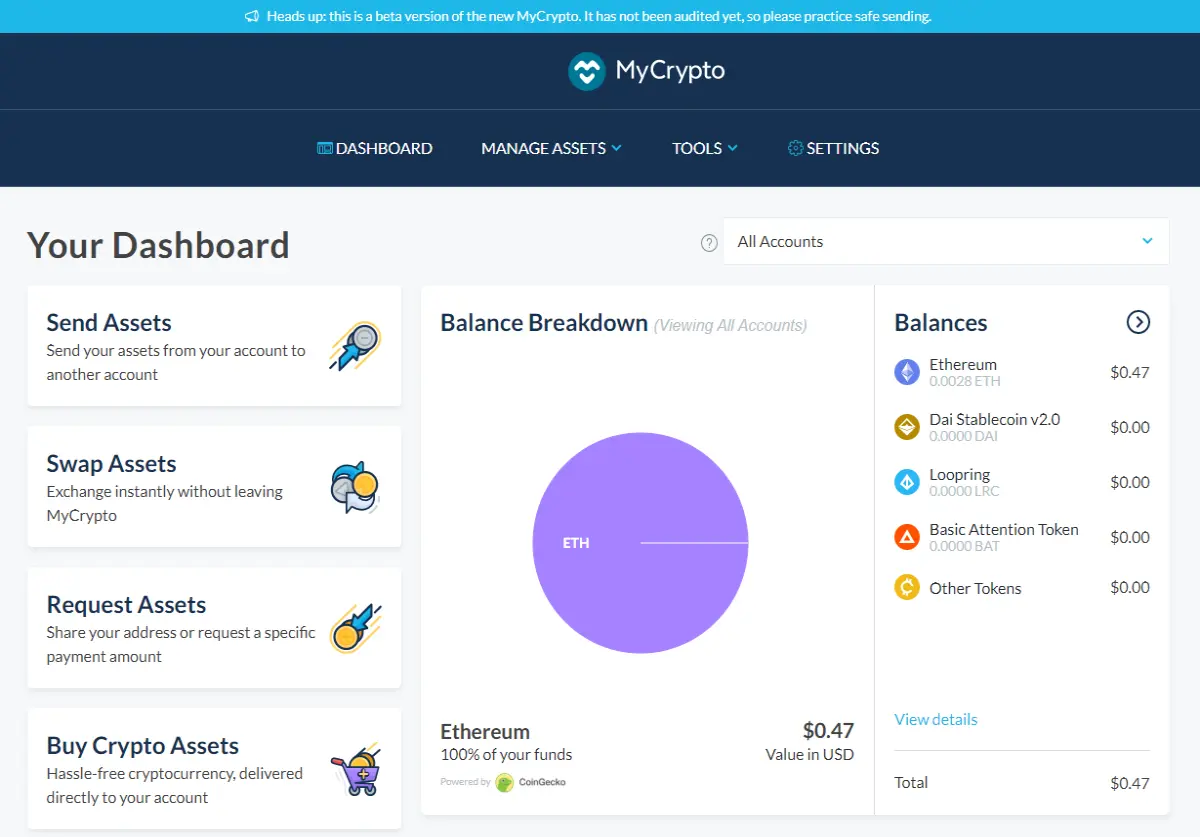Screen dimensions: 1200x837
Task: Open the Request Assets card title
Action: pos(126,605)
